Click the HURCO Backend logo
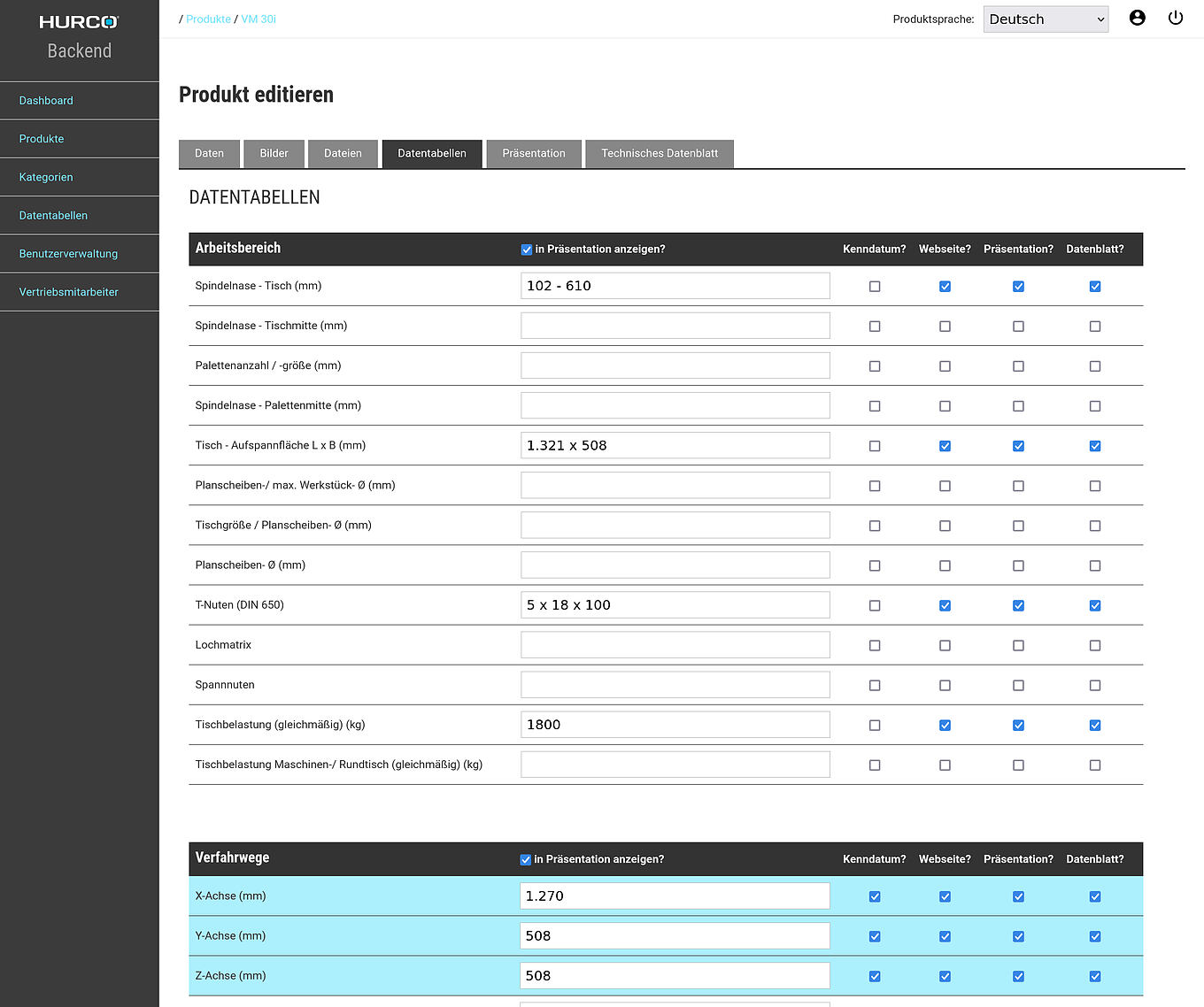 pyautogui.click(x=79, y=36)
